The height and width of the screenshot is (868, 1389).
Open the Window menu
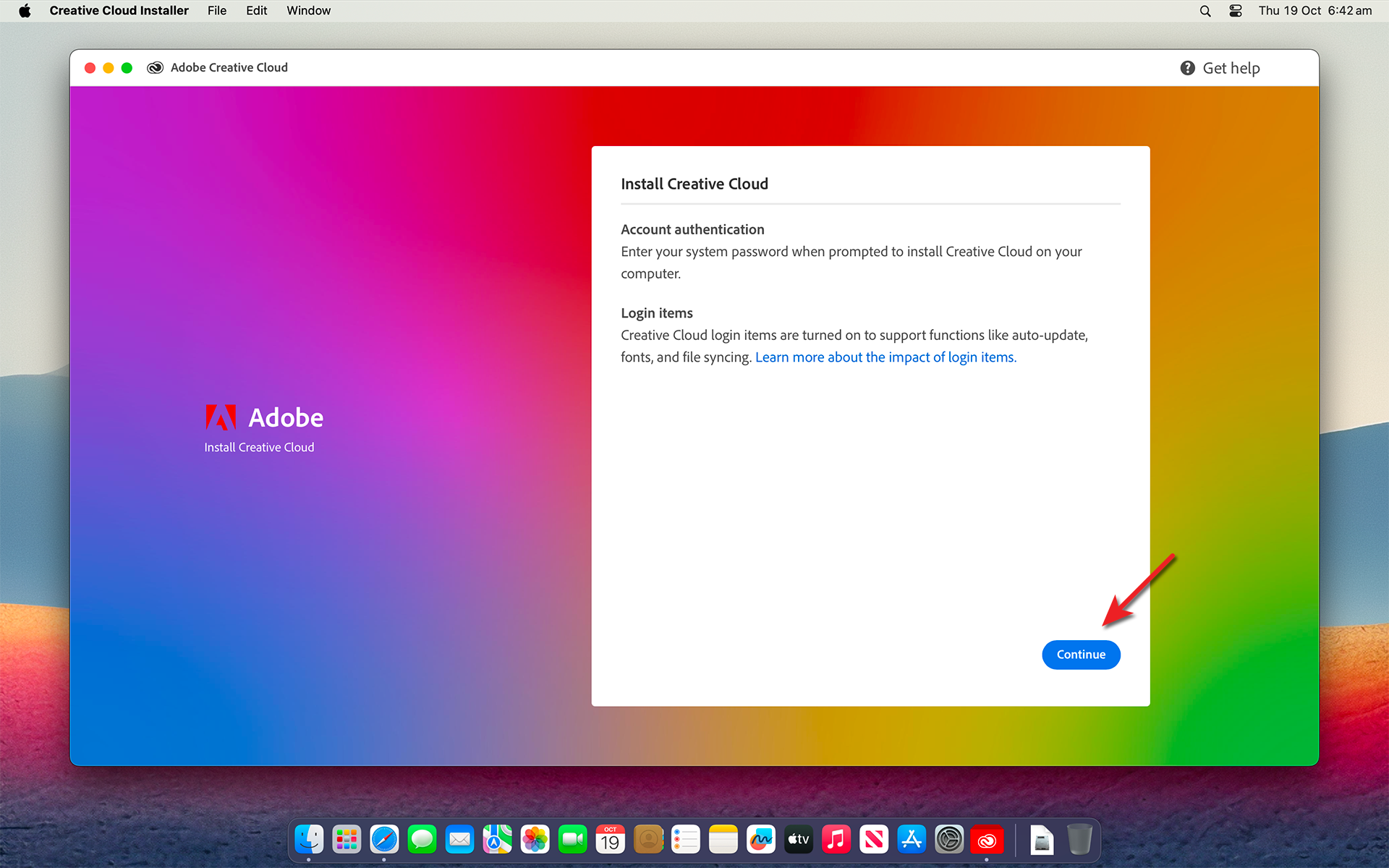308,11
